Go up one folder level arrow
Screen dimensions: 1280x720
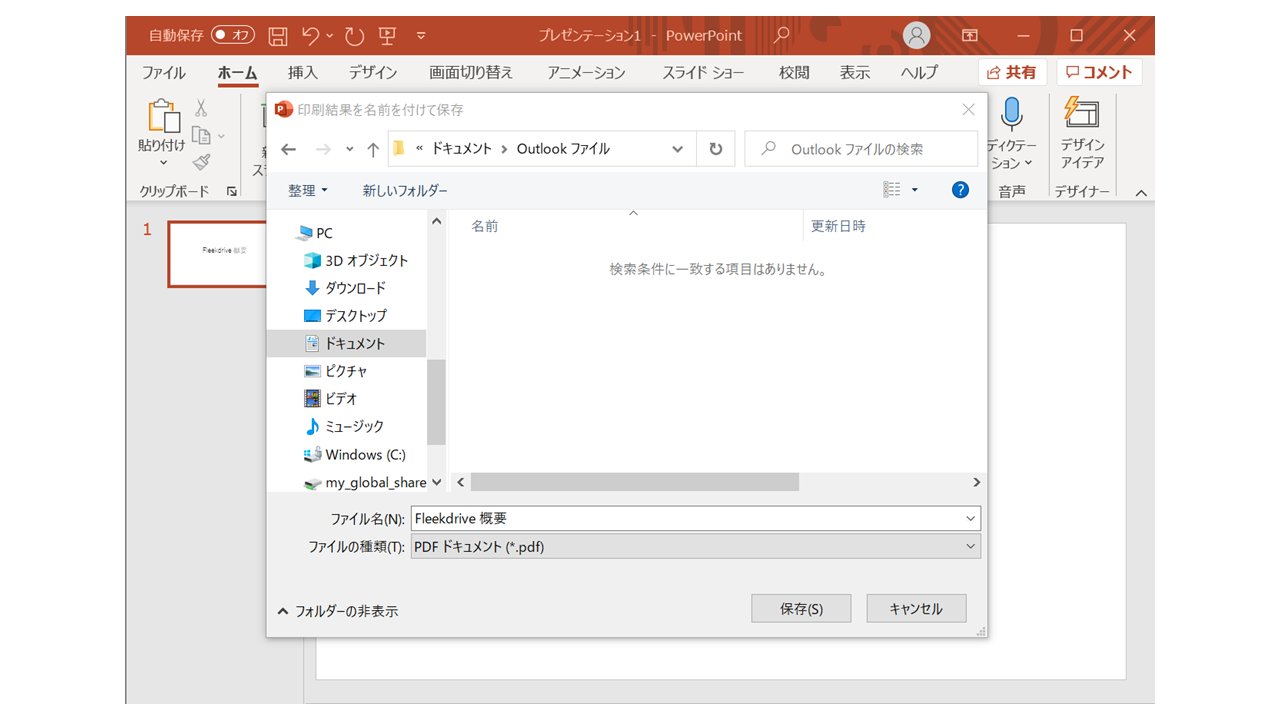coord(373,149)
